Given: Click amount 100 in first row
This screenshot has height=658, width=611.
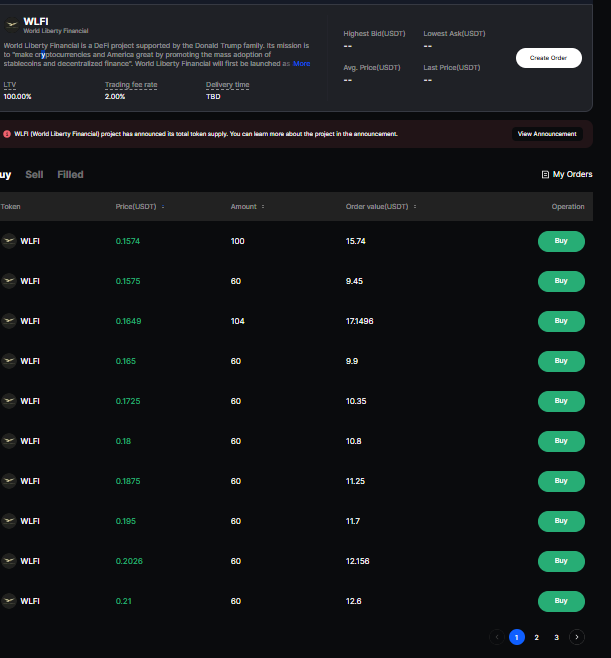Looking at the screenshot, I should coord(238,241).
